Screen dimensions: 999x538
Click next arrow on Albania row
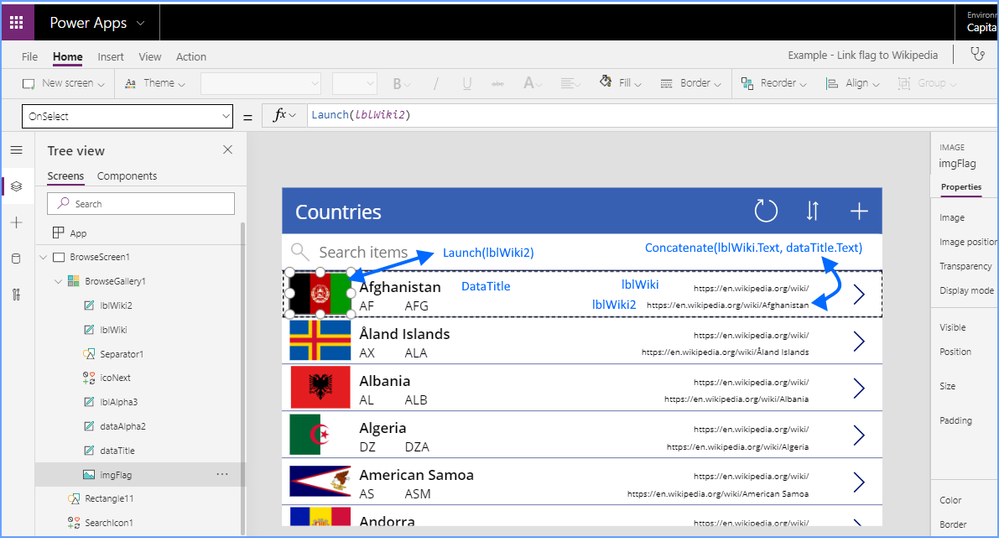[859, 388]
